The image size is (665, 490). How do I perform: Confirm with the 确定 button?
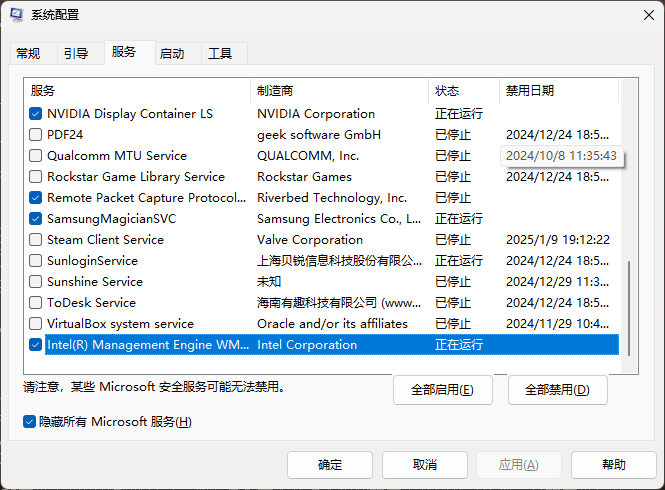pyautogui.click(x=330, y=465)
